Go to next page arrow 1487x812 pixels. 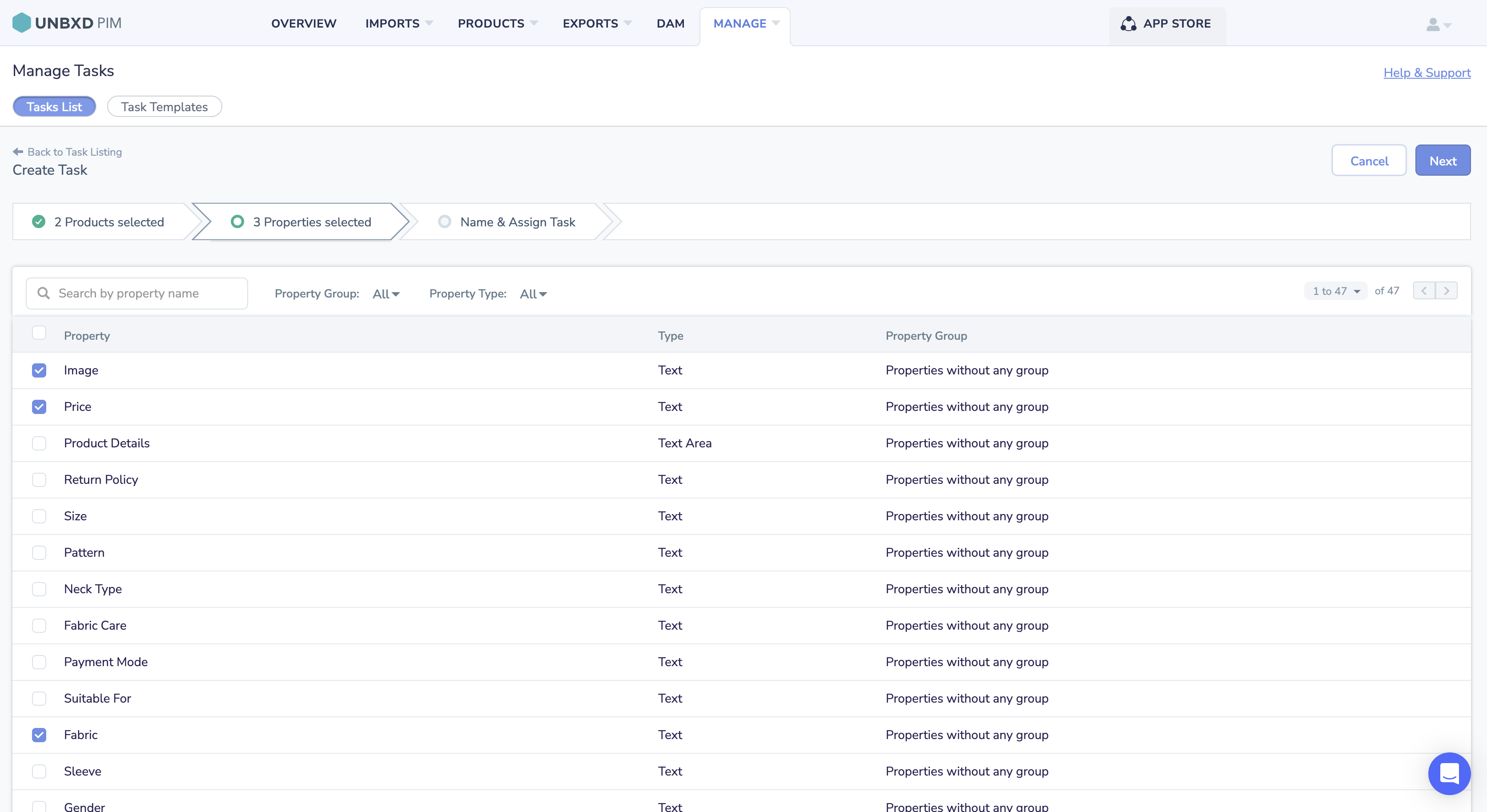[1446, 291]
